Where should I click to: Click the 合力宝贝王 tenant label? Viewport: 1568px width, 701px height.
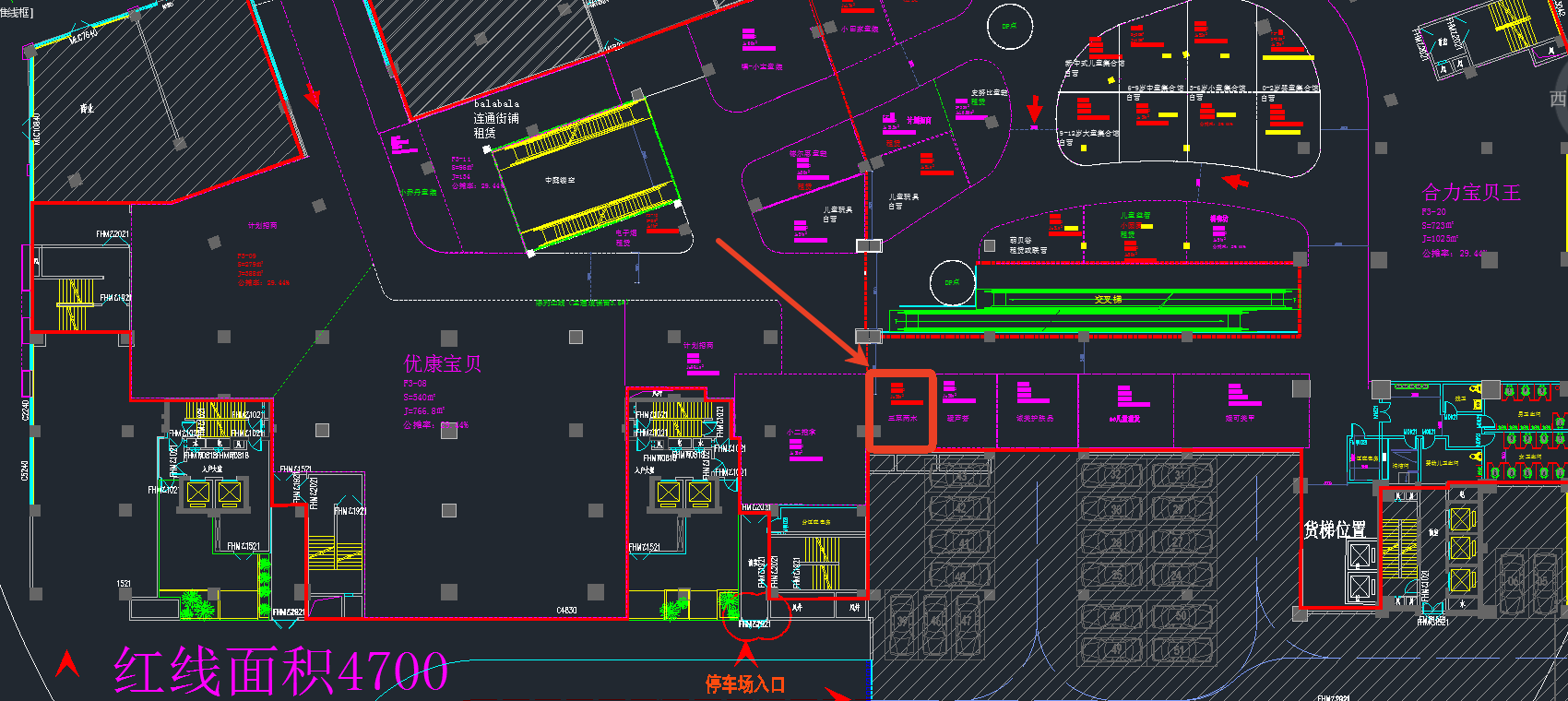[1470, 193]
